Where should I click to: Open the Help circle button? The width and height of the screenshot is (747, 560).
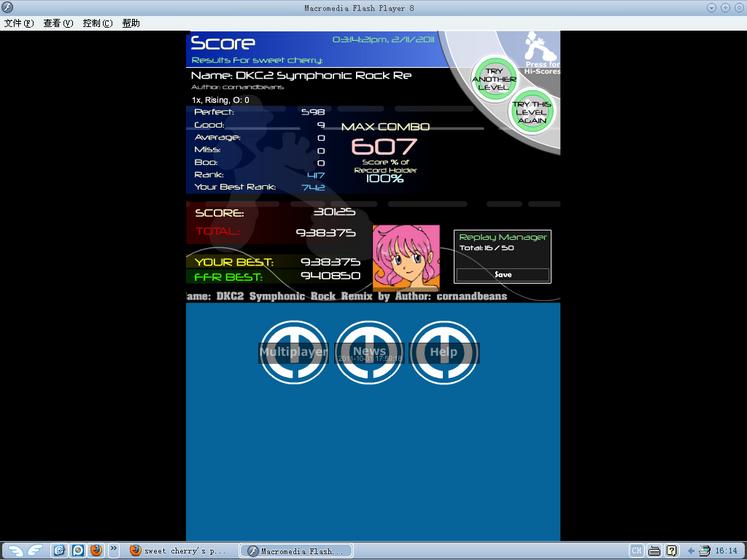coord(444,352)
